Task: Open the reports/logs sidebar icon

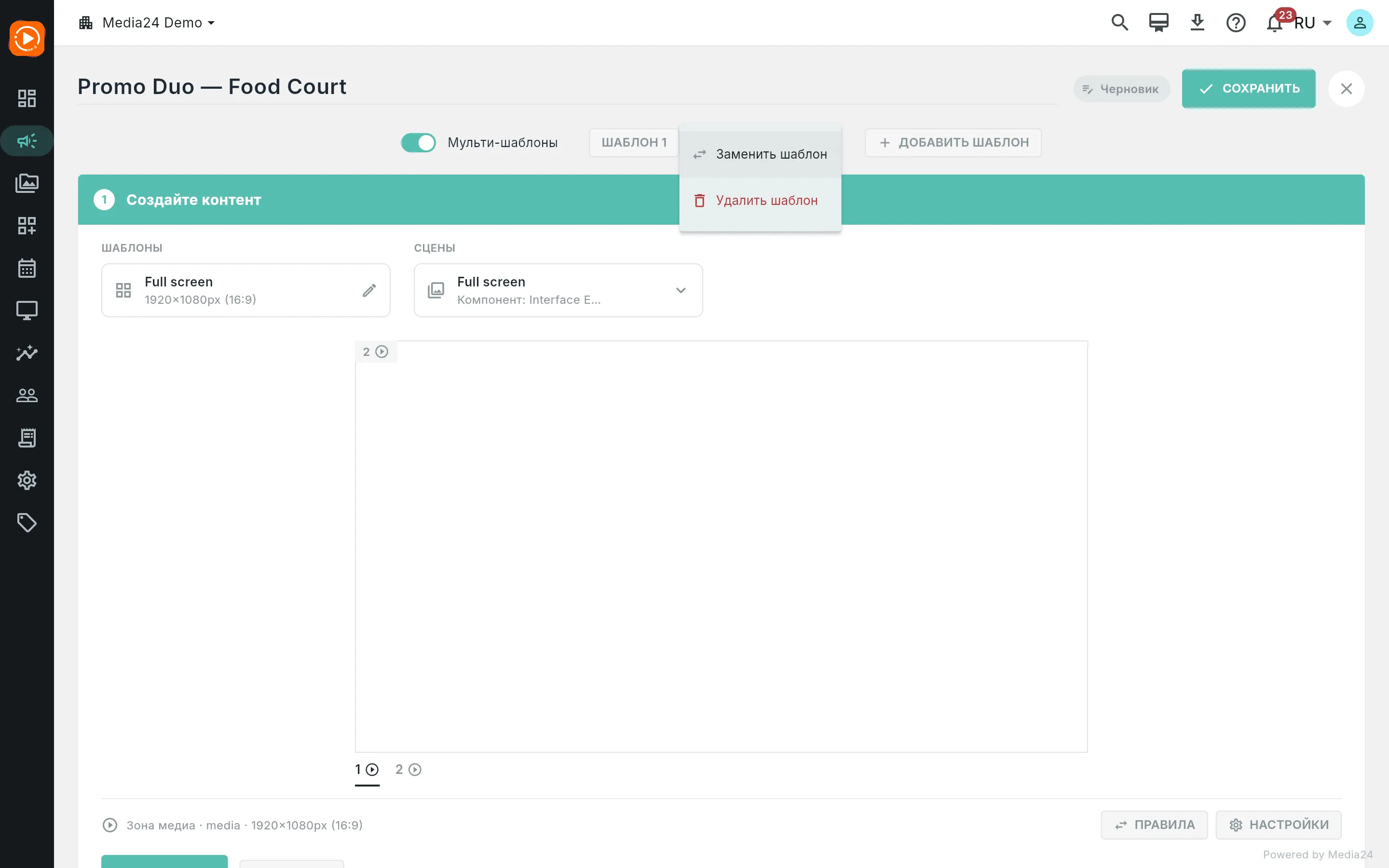Action: click(x=27, y=438)
